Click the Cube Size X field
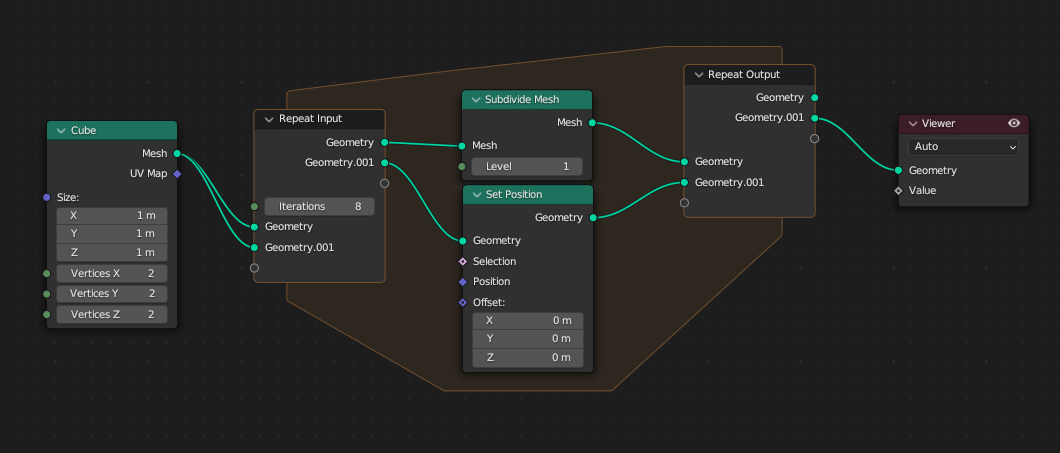This screenshot has height=453, width=1060. [112, 215]
